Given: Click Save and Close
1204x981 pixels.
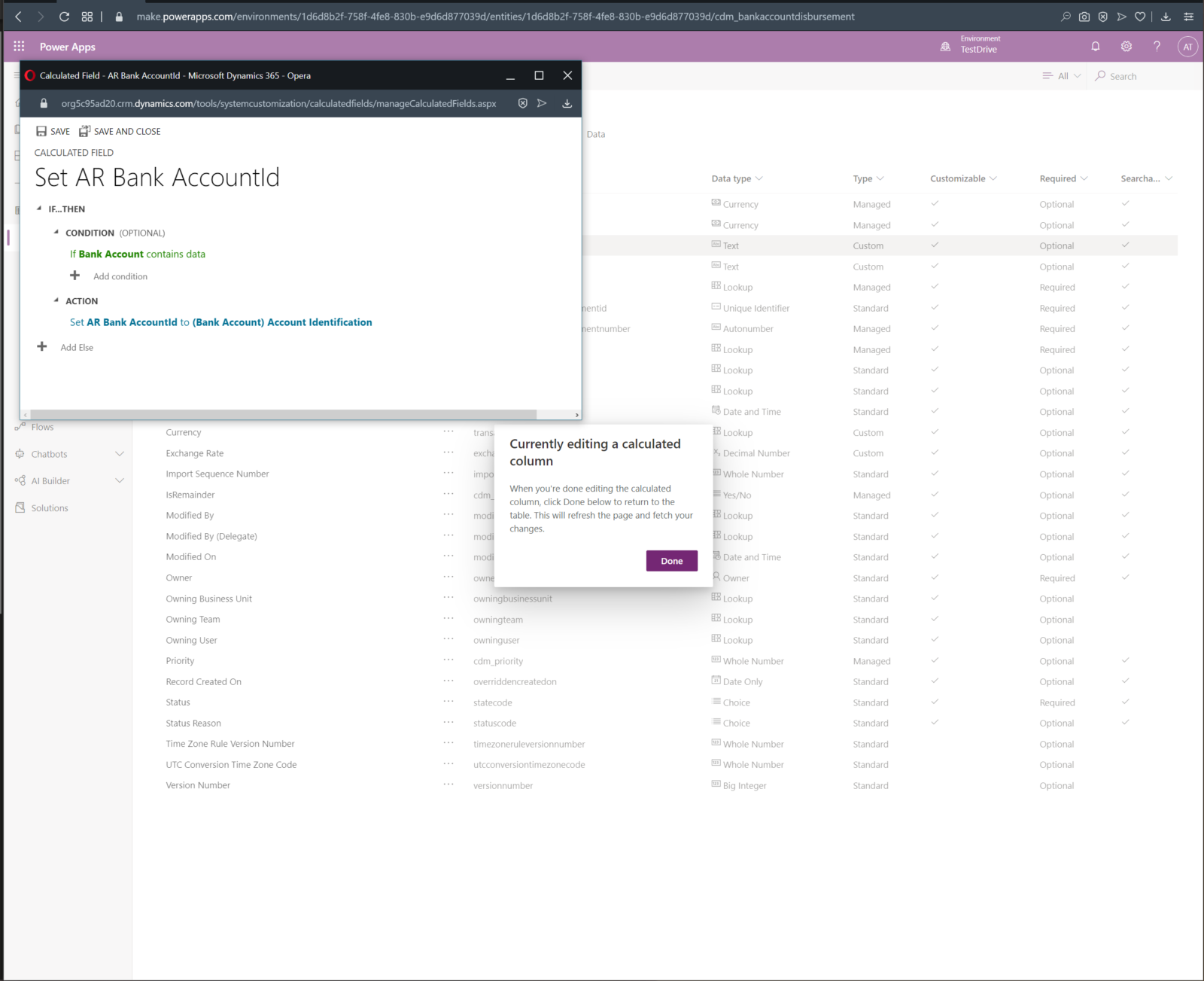Looking at the screenshot, I should [x=120, y=131].
